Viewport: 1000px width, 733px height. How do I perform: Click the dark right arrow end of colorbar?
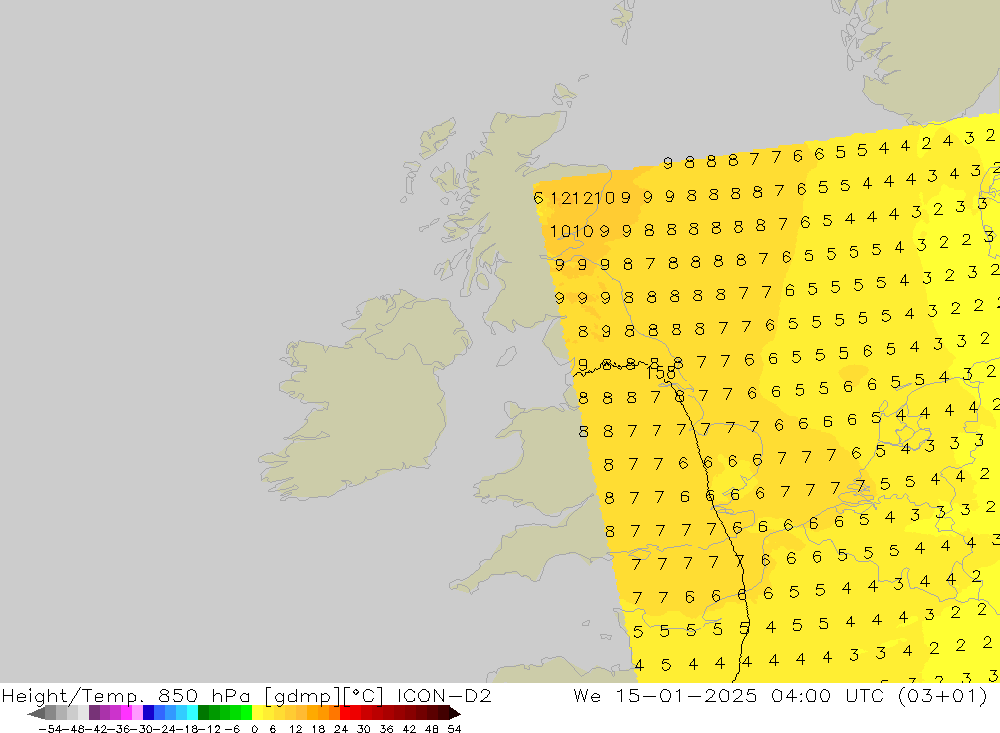tap(455, 713)
